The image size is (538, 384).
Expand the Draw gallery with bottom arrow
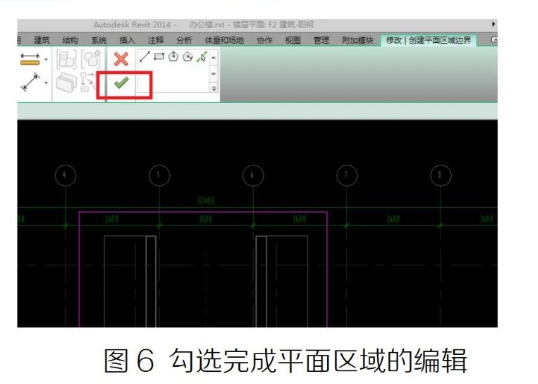[213, 89]
